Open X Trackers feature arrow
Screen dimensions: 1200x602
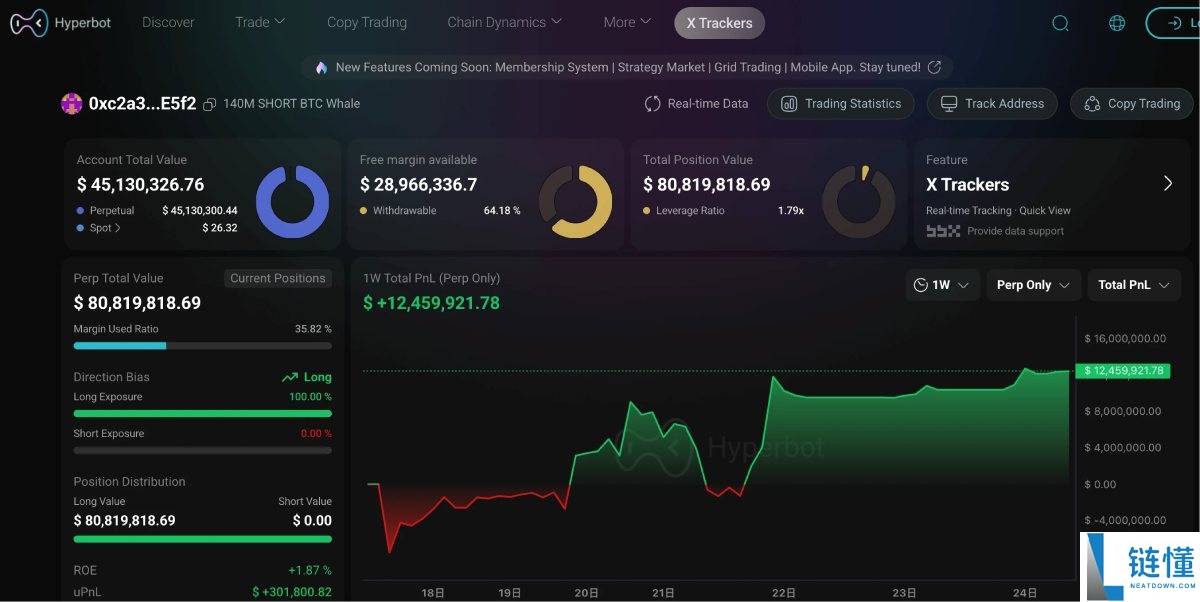(1168, 183)
